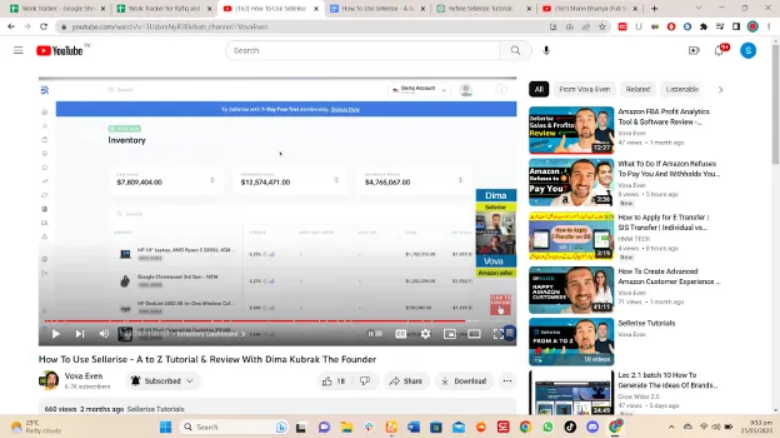
Task: Open File Explorer from the taskbar
Action: 346,427
